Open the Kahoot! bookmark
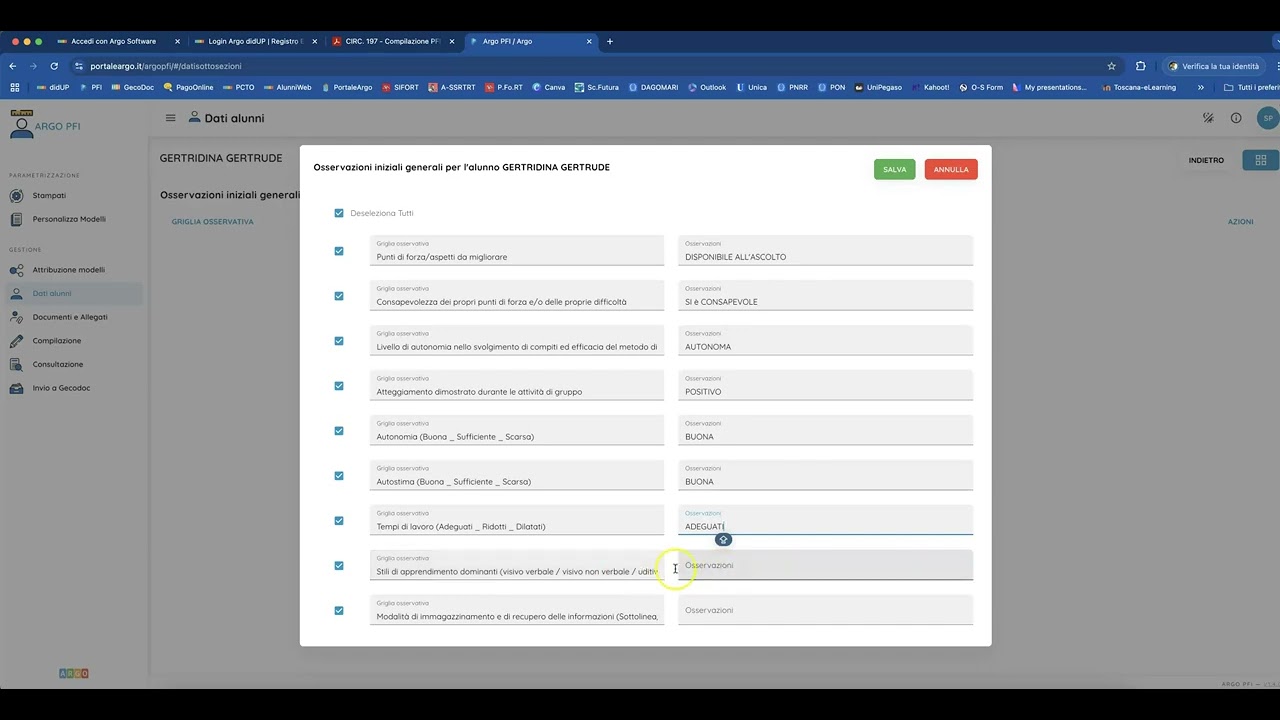Image resolution: width=1280 pixels, height=720 pixels. pos(930,87)
